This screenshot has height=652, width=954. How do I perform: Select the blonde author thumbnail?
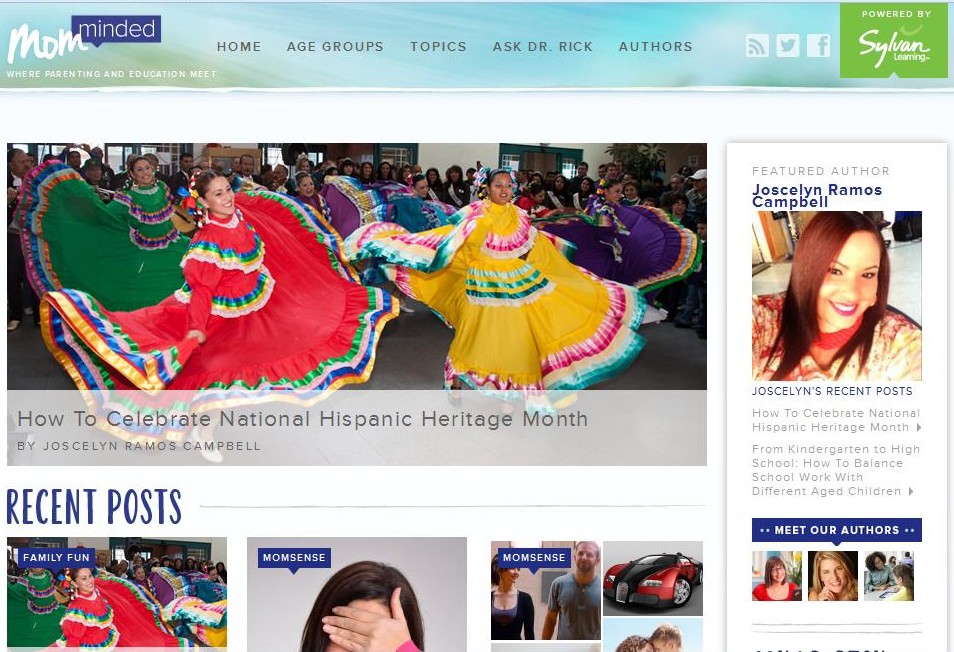pyautogui.click(x=833, y=576)
